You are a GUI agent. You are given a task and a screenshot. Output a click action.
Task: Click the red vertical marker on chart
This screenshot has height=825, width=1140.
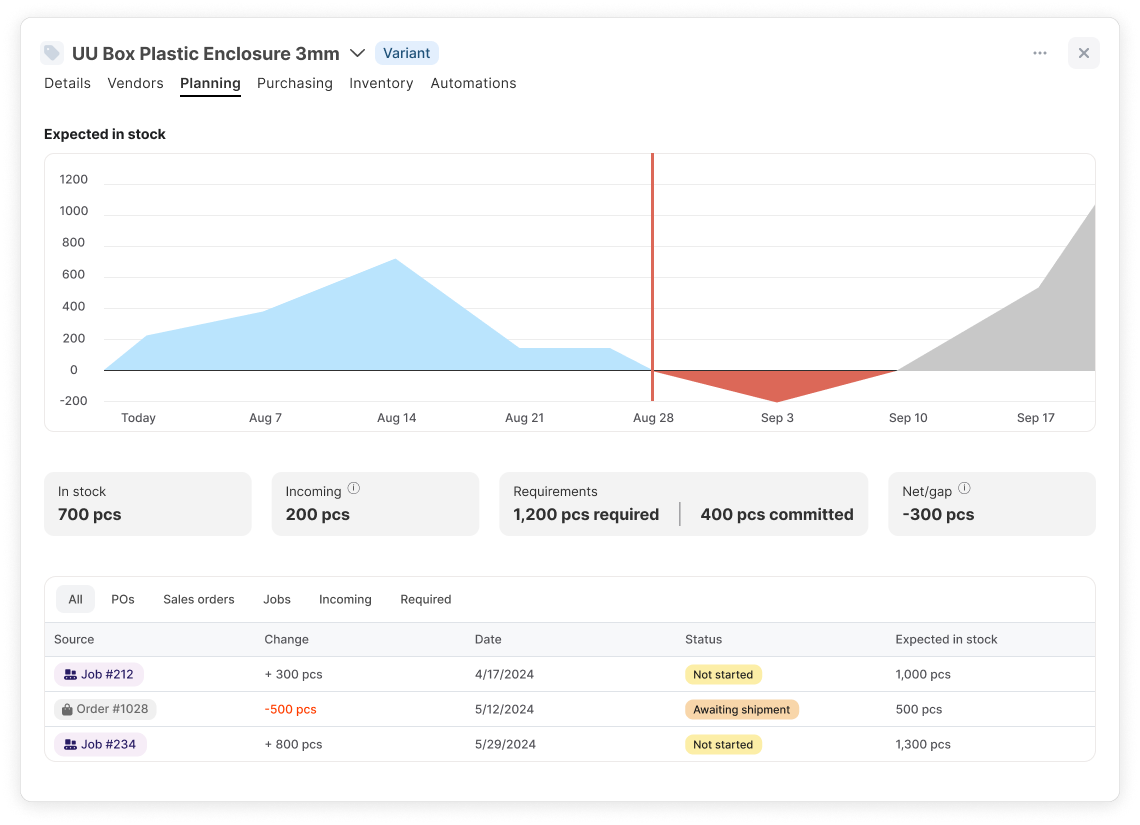pos(652,276)
